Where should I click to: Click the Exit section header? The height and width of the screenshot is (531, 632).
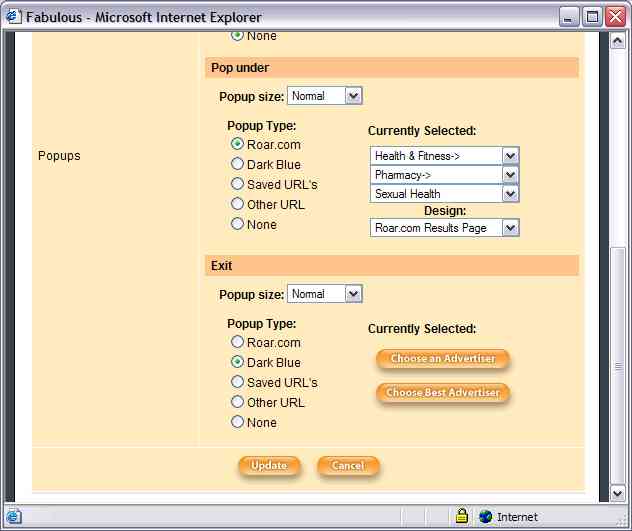point(392,266)
